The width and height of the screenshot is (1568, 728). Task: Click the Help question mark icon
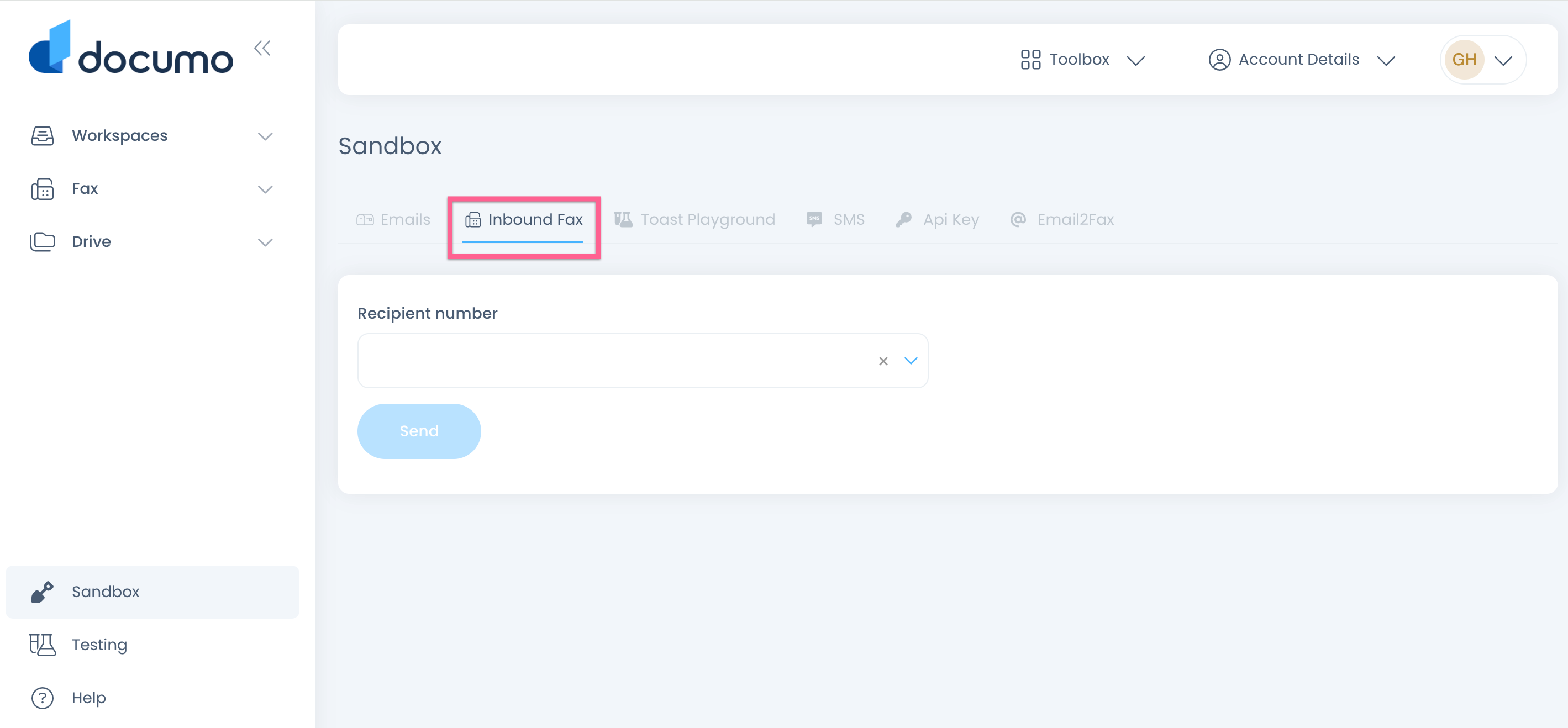(41, 698)
